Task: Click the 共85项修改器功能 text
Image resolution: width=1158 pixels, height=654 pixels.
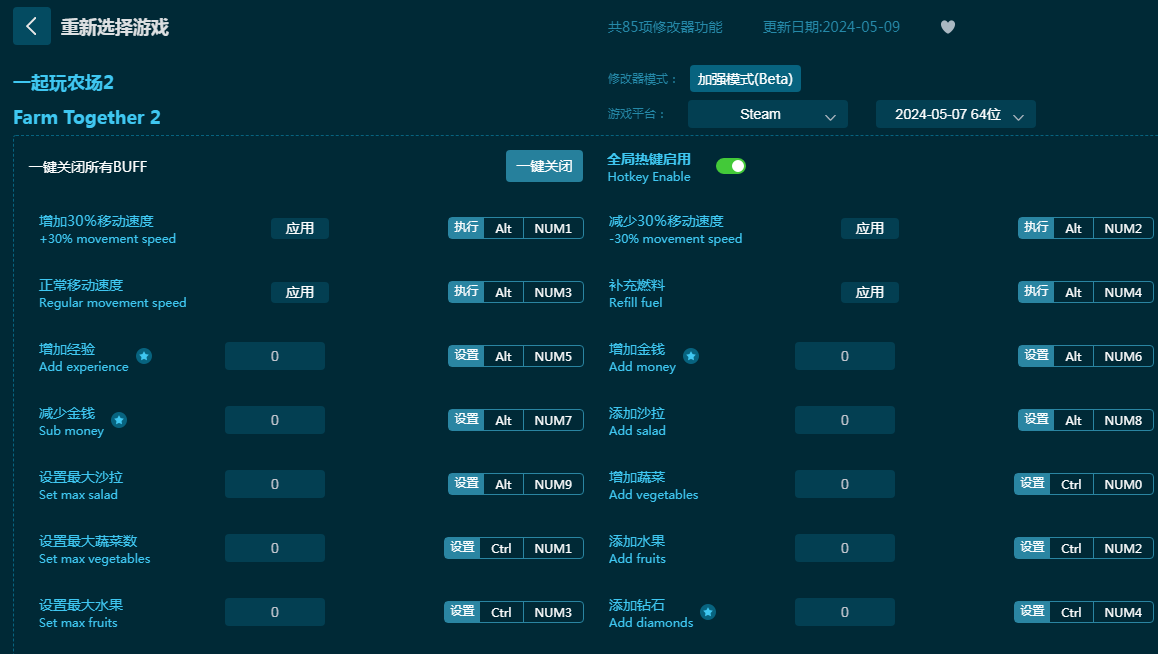Action: 665,27
